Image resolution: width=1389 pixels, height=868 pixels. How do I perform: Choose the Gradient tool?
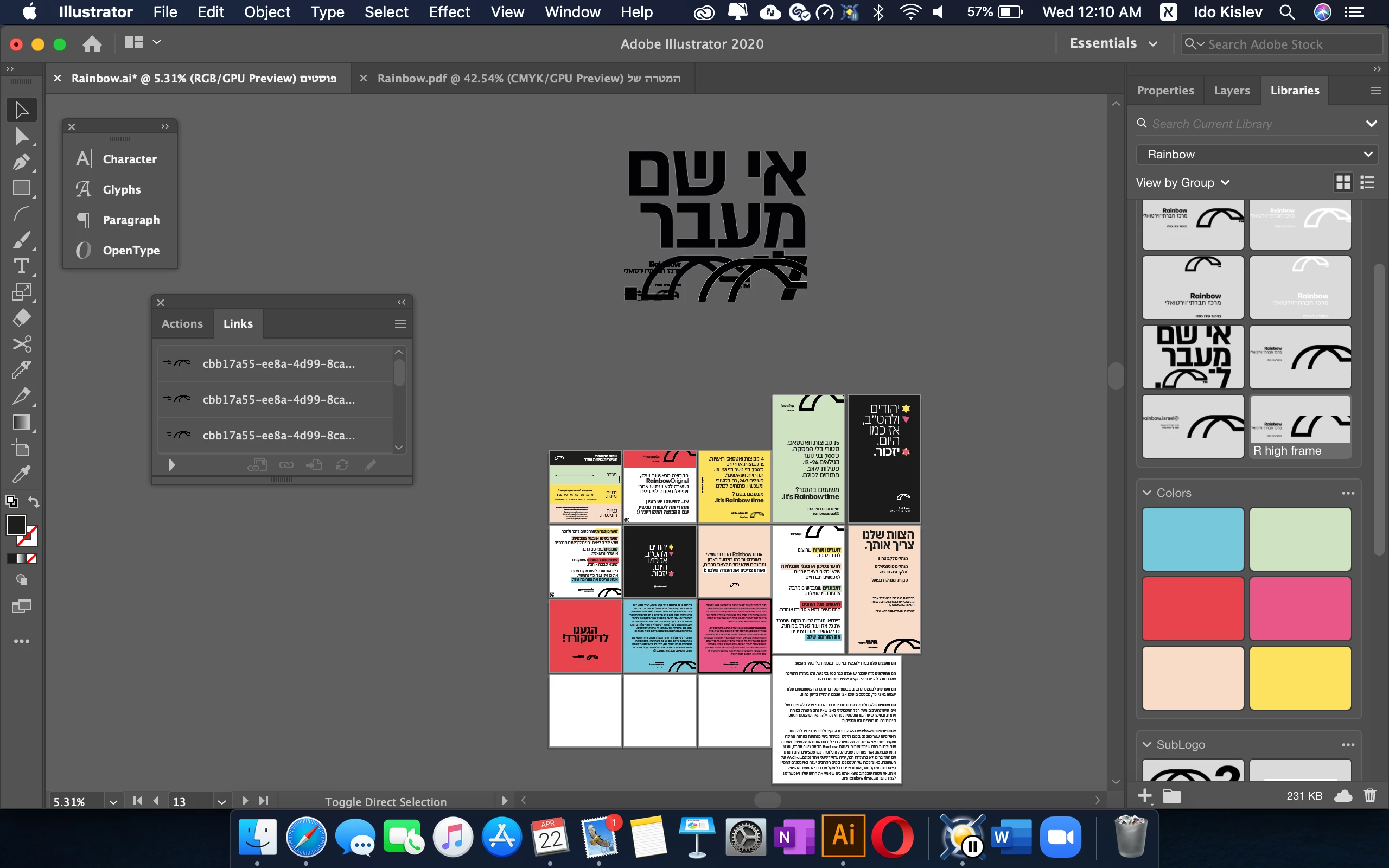(21, 422)
